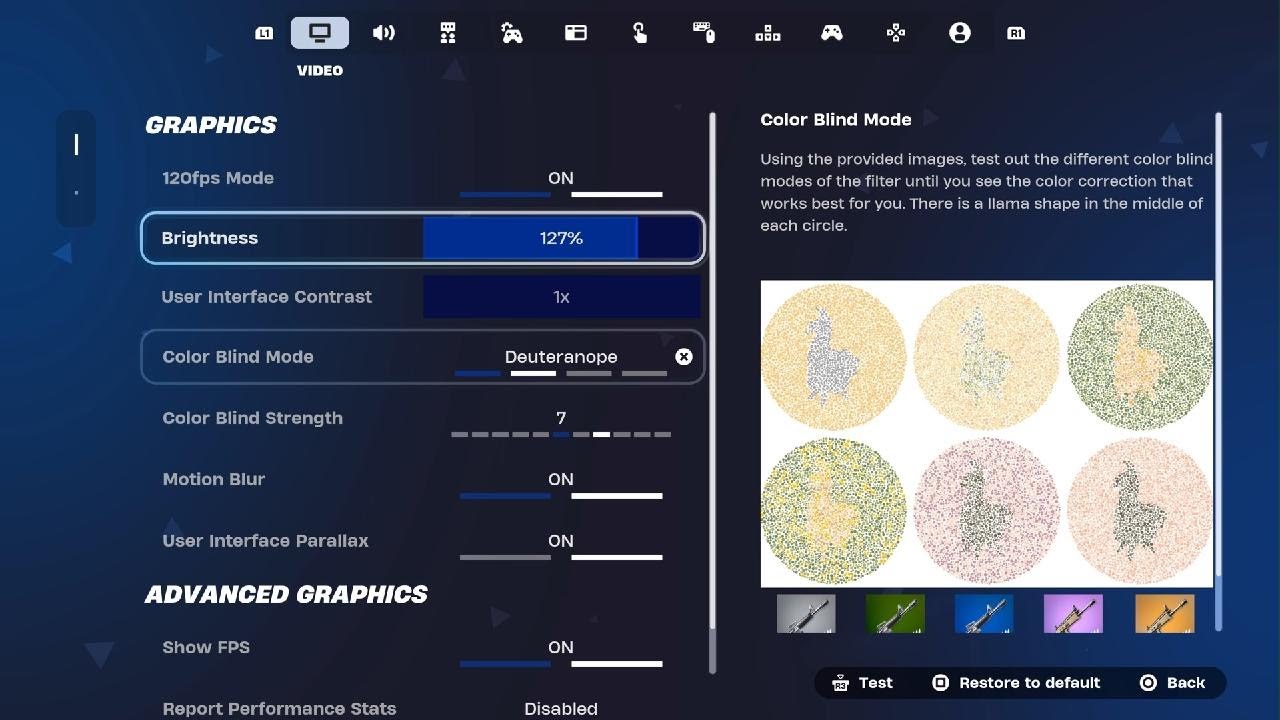
Task: Toggle the 120fps Mode switch
Action: tap(561, 184)
